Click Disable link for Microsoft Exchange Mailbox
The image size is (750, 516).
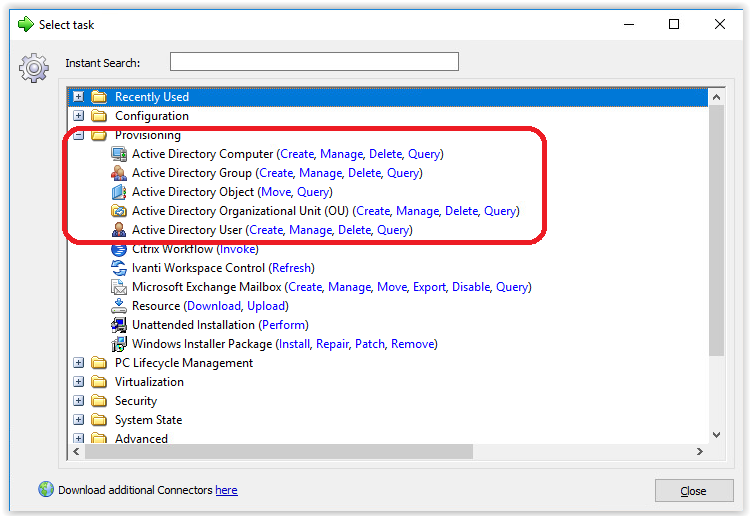point(471,287)
